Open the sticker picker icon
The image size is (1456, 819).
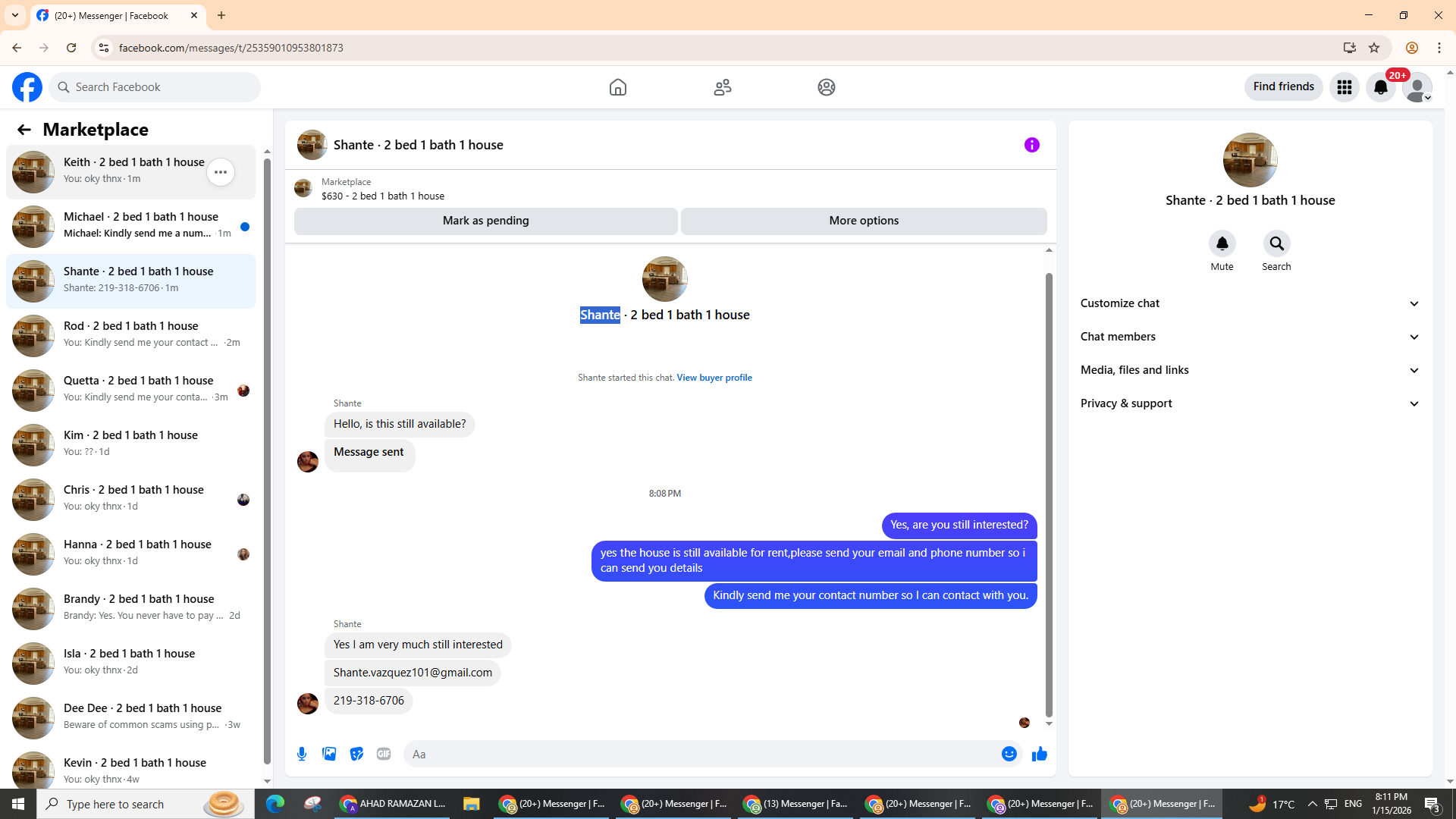click(356, 754)
